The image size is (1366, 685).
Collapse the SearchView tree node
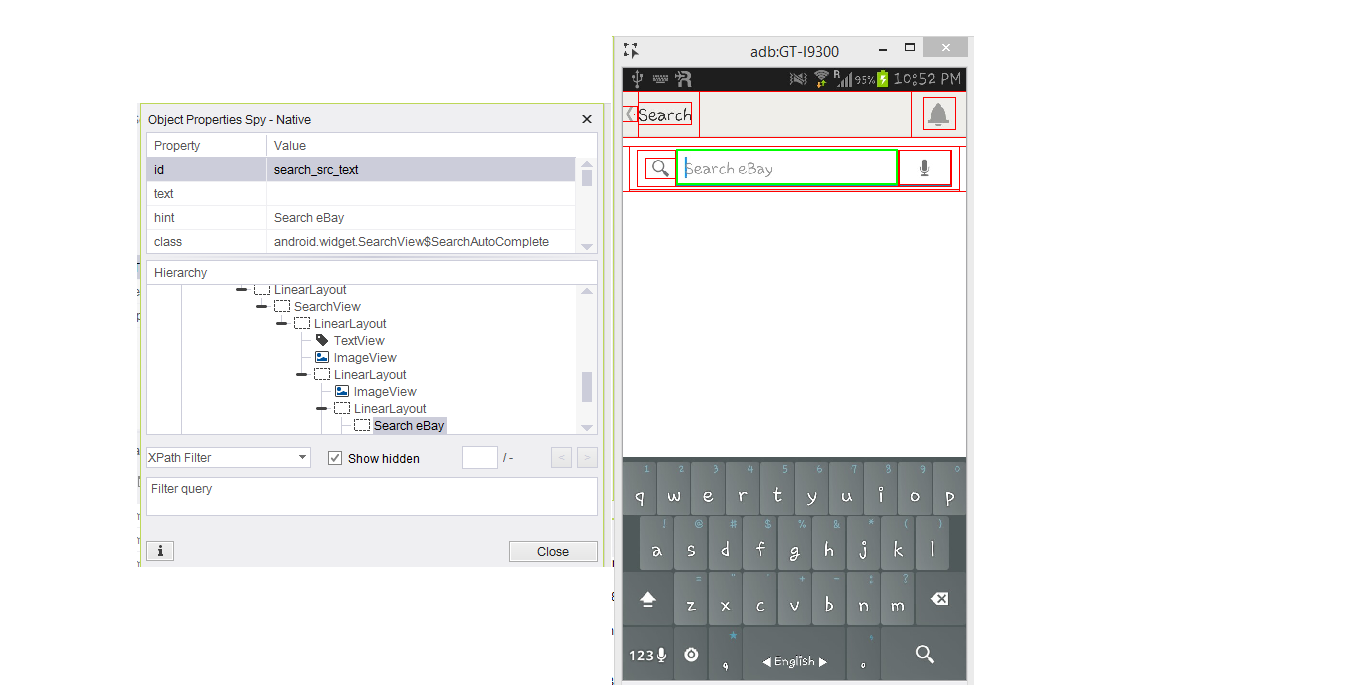tap(261, 307)
